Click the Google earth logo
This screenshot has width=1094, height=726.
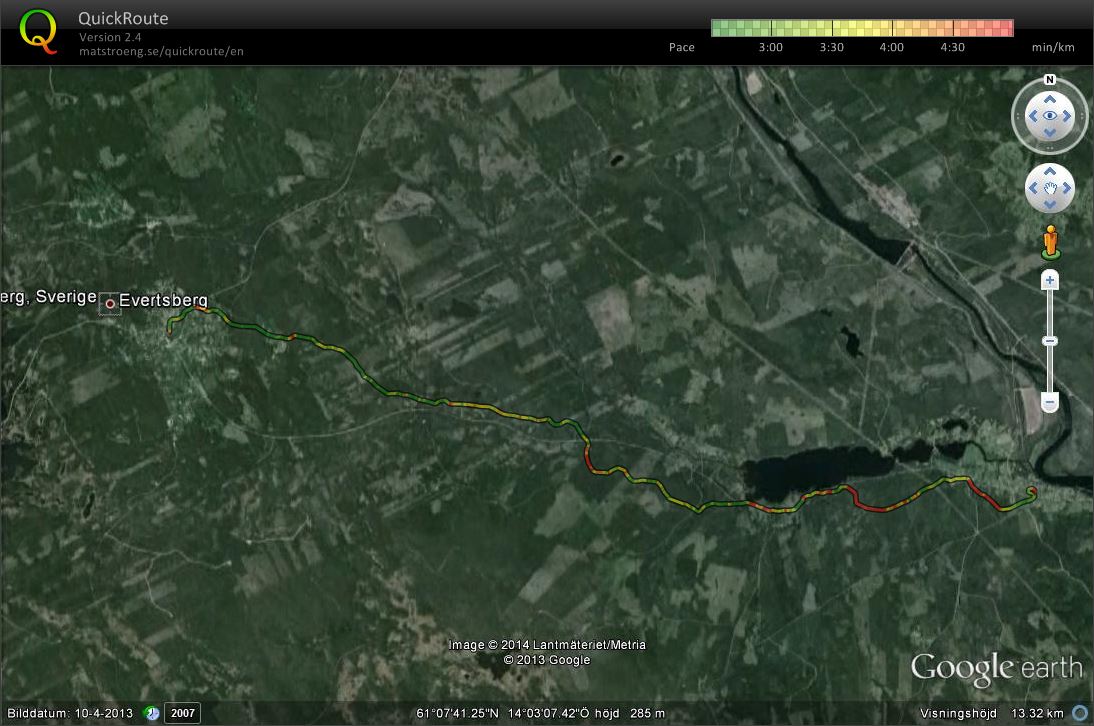pyautogui.click(x=996, y=668)
